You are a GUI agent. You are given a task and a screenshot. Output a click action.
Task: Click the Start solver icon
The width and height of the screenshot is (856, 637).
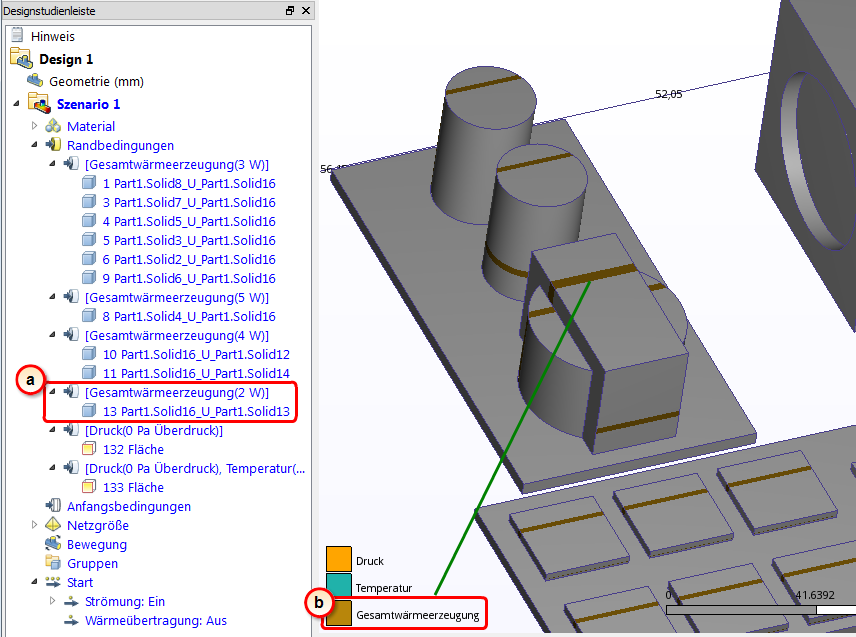[53, 582]
